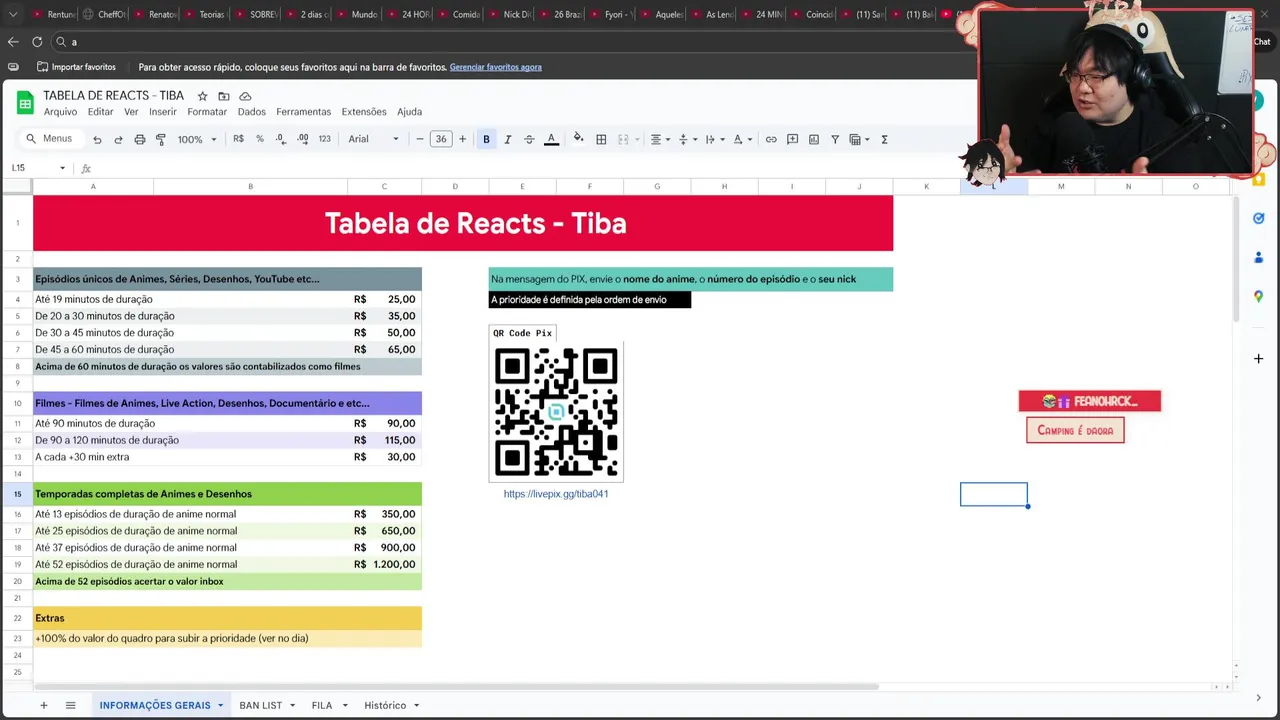Click the functions sigma icon

pos(884,139)
